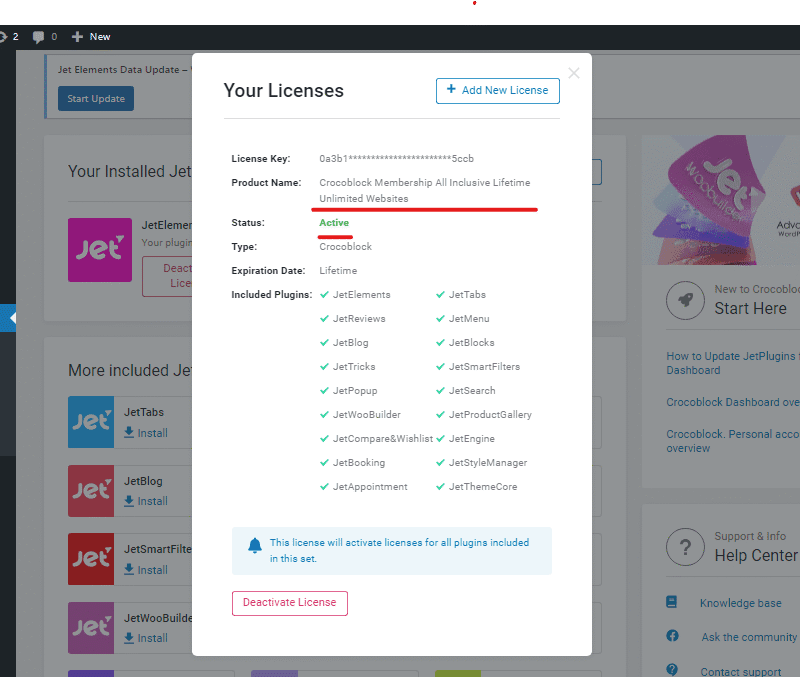
Task: Click Add New License button
Action: tap(497, 91)
